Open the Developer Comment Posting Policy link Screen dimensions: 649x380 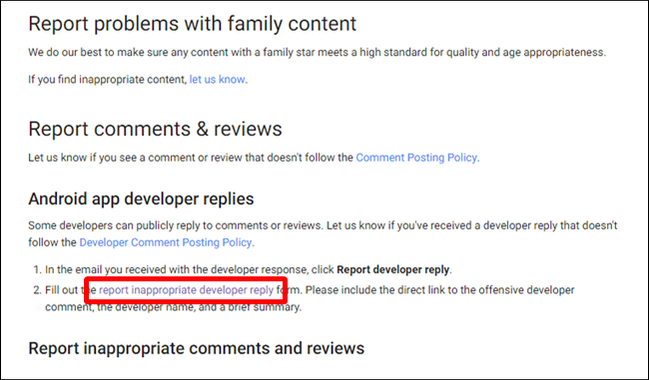165,242
